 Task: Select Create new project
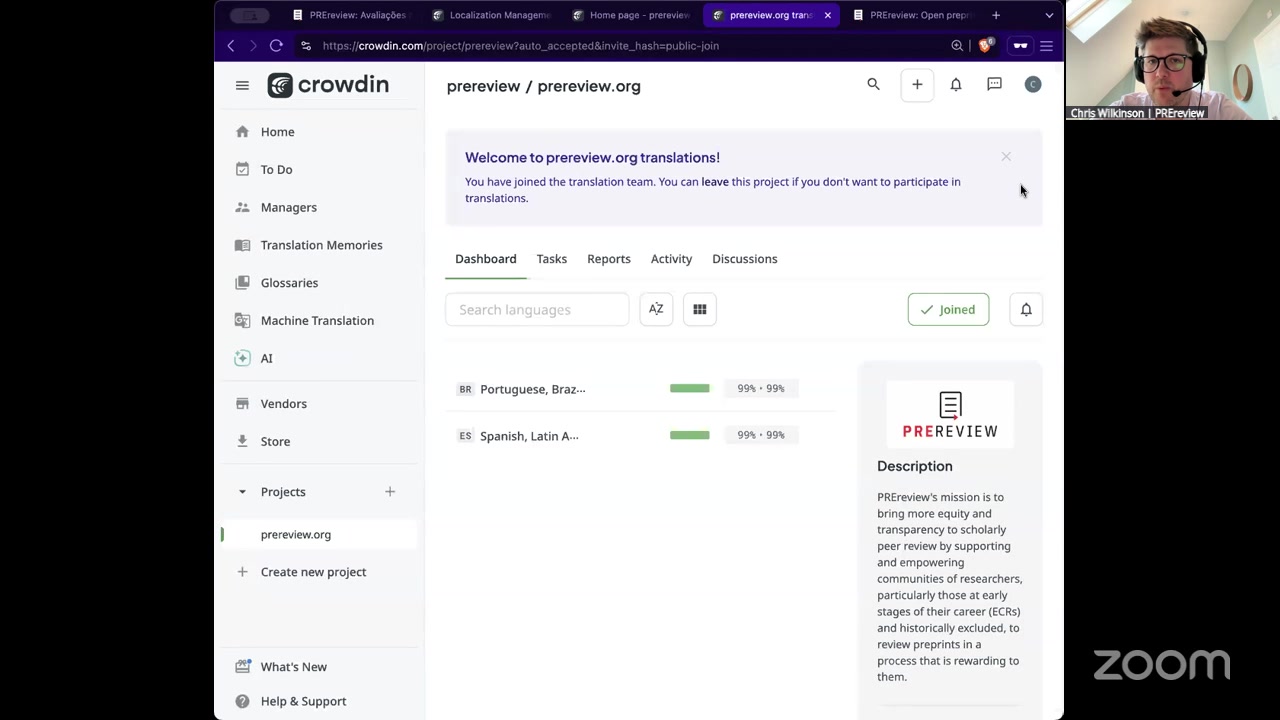coord(313,572)
